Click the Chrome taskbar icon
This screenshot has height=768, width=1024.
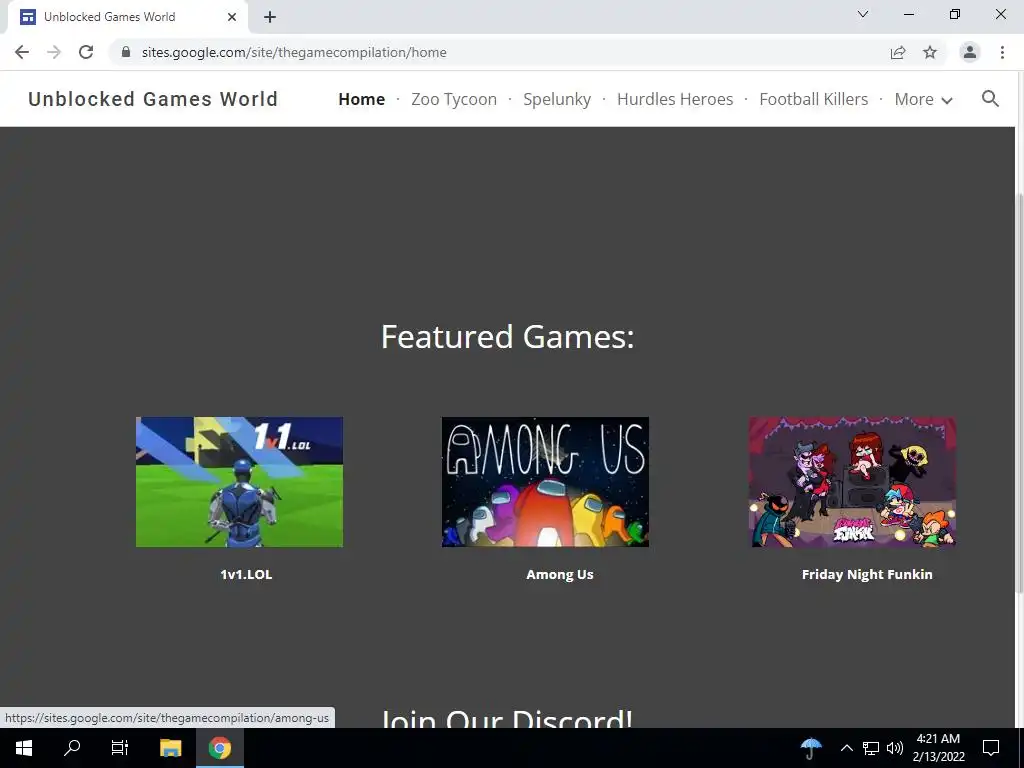tap(220, 748)
